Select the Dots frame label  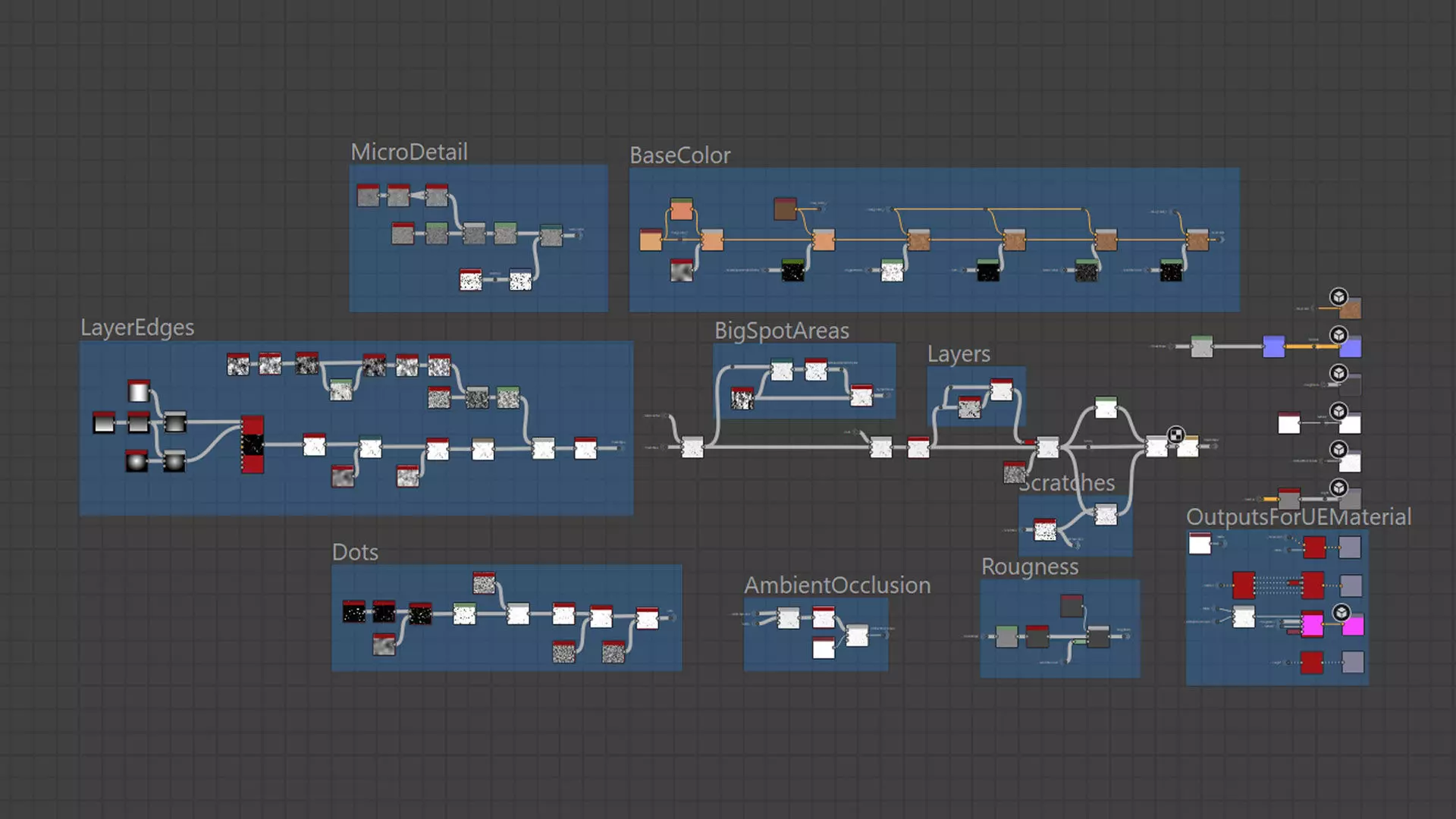(x=355, y=552)
